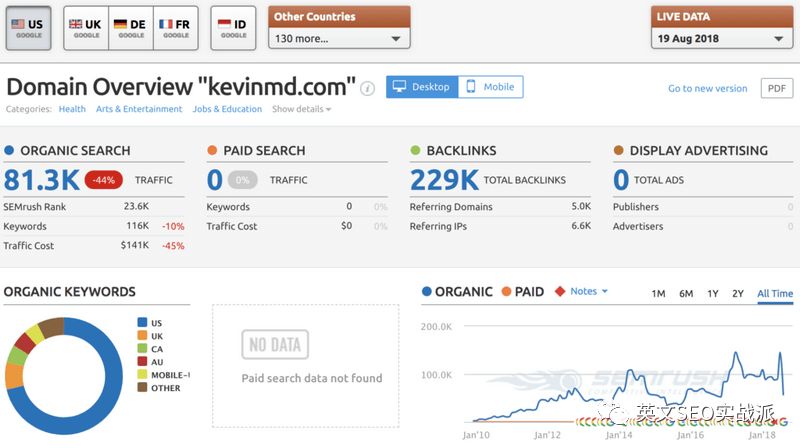Image resolution: width=800 pixels, height=448 pixels.
Task: Expand Show details for categories
Action: (302, 109)
